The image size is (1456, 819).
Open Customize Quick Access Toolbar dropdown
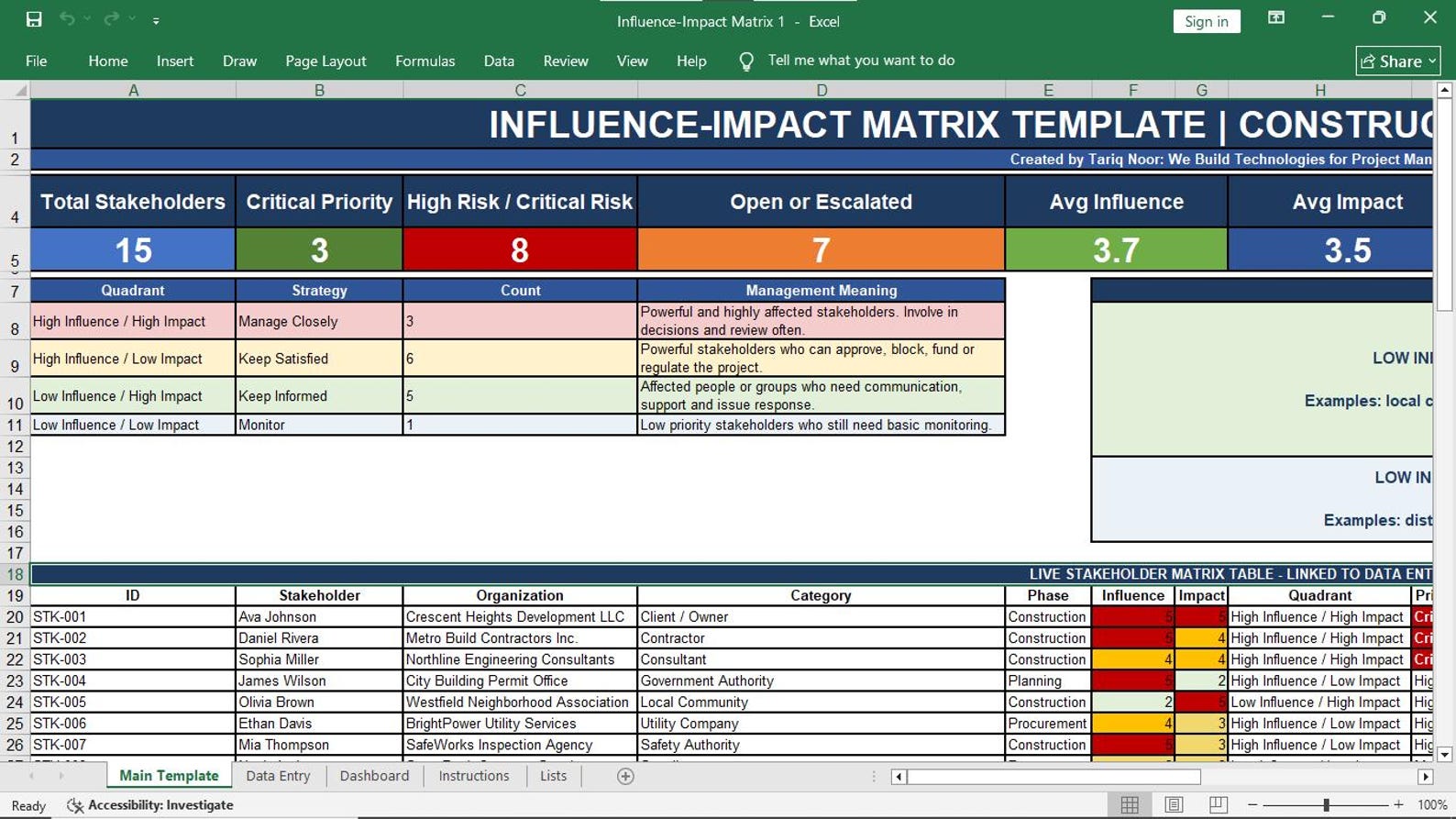(x=156, y=20)
